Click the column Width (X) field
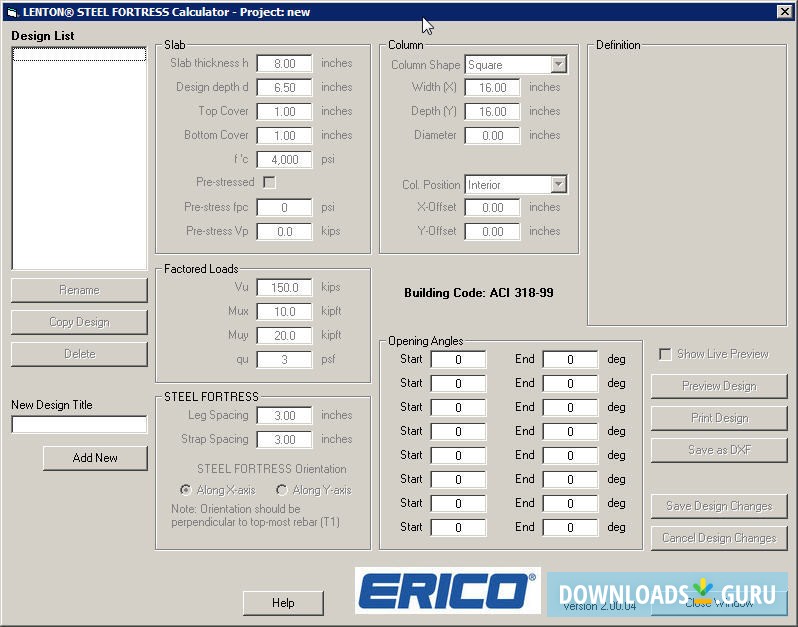This screenshot has height=627, width=798. (x=492, y=88)
